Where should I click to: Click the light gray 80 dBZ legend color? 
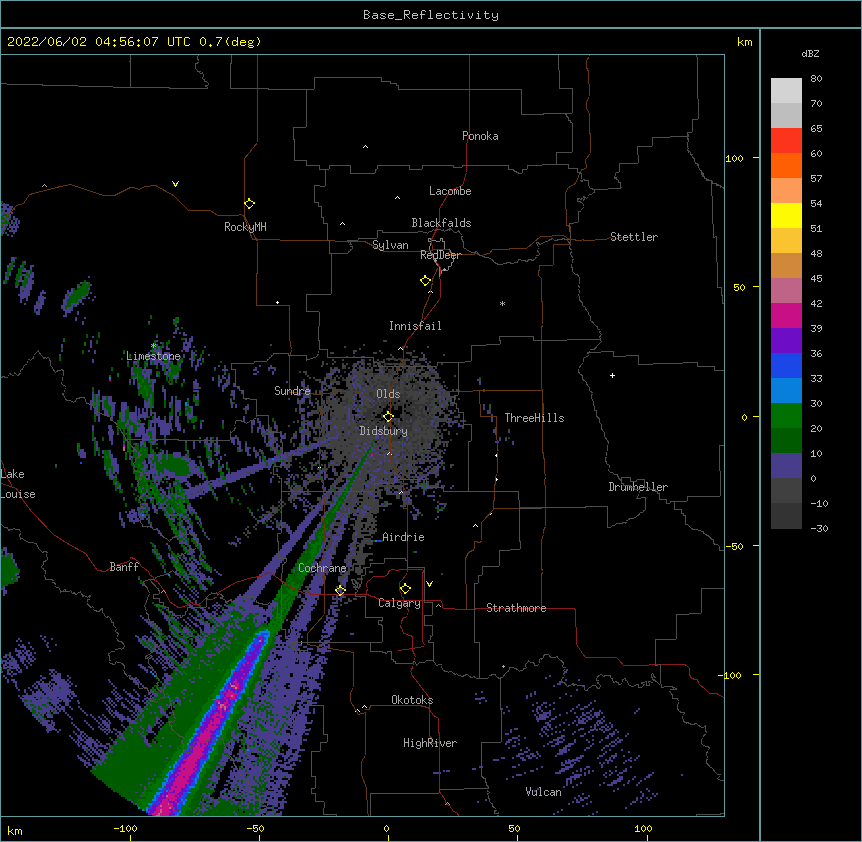pos(786,90)
